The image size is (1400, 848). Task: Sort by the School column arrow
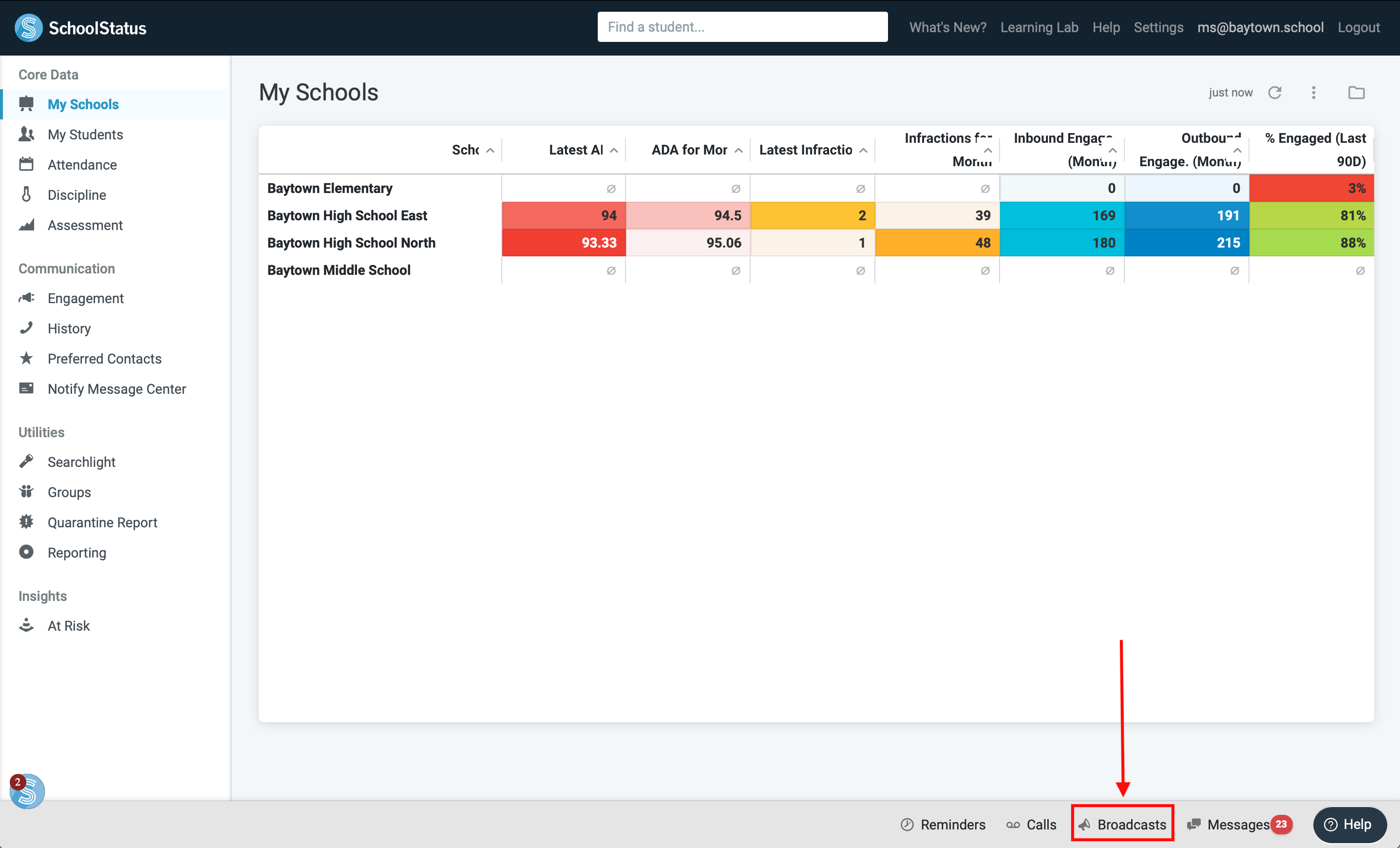tap(490, 150)
